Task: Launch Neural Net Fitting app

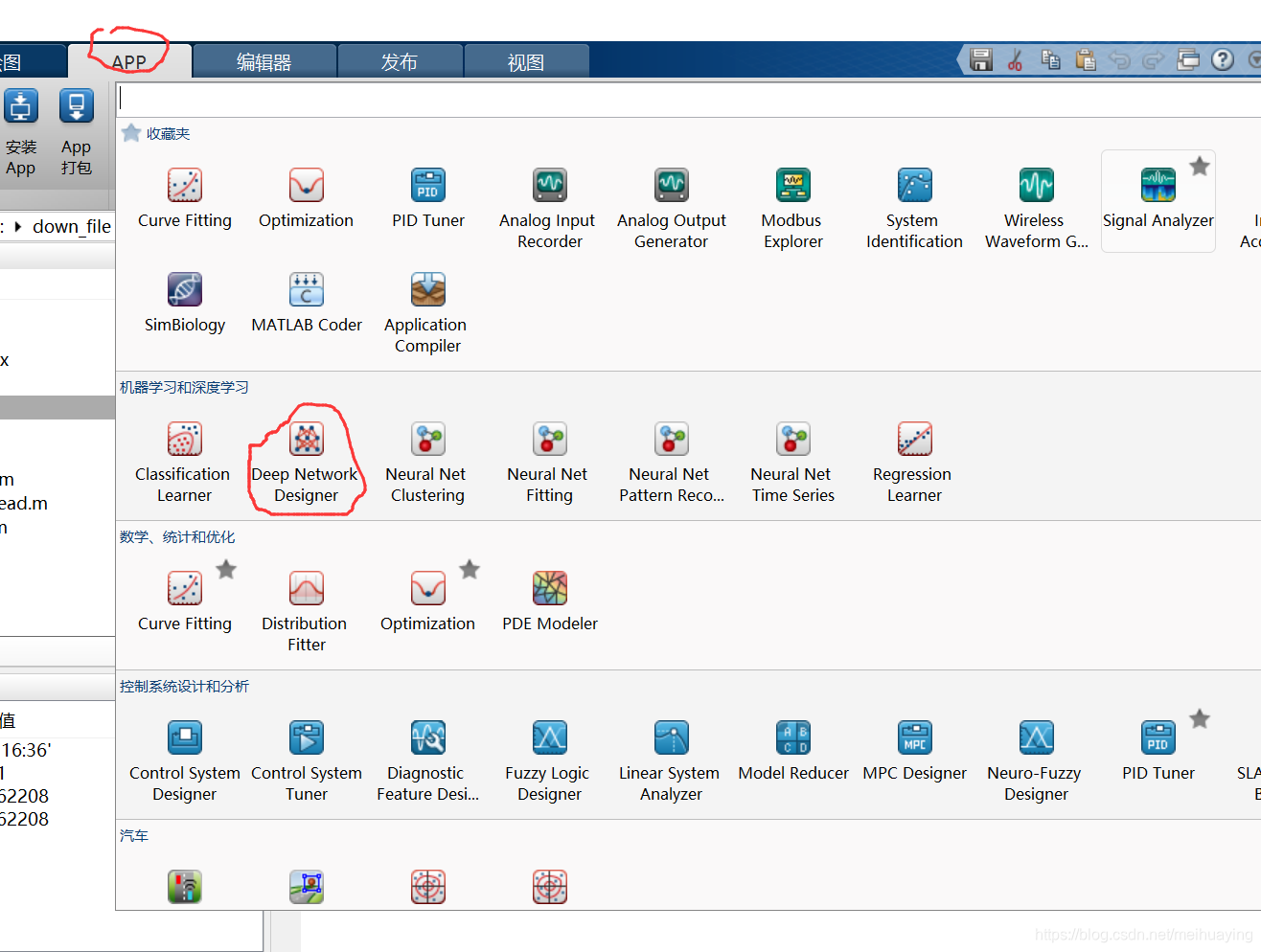Action: pos(549,463)
